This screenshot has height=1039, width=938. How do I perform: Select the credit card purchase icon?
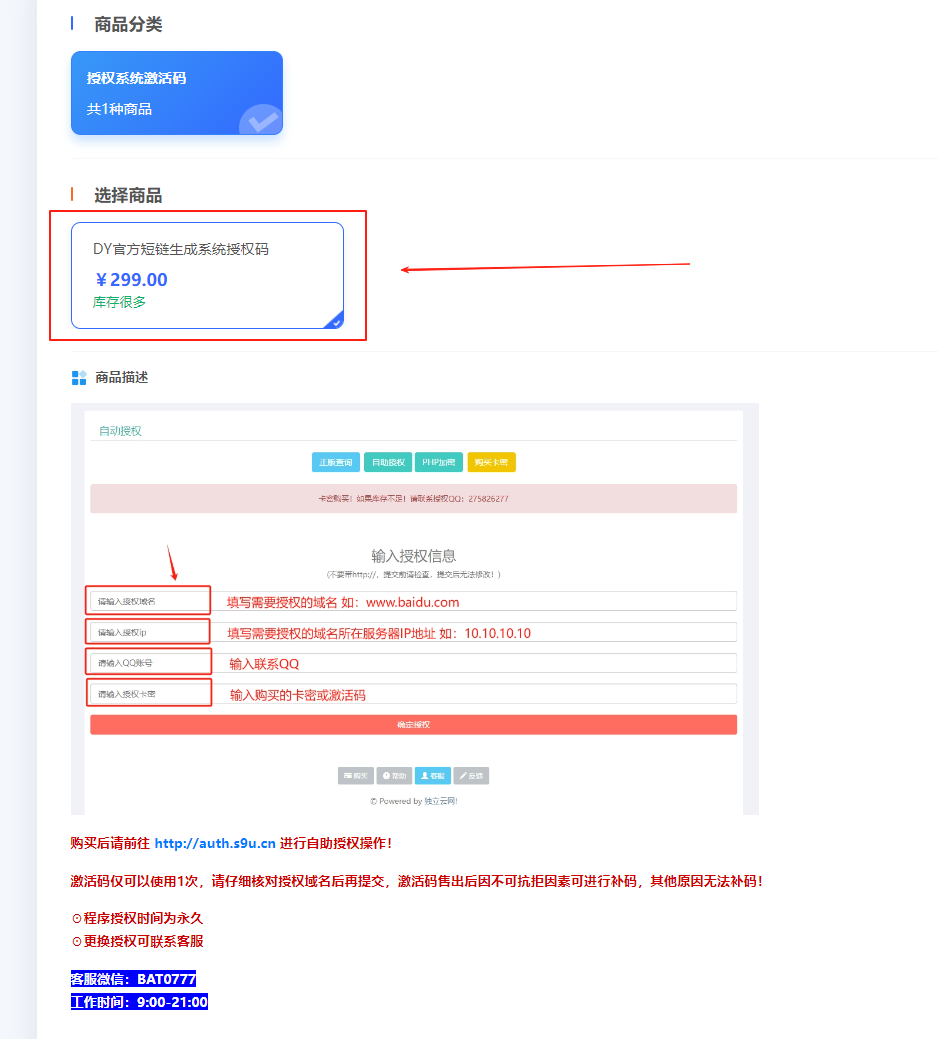348,775
